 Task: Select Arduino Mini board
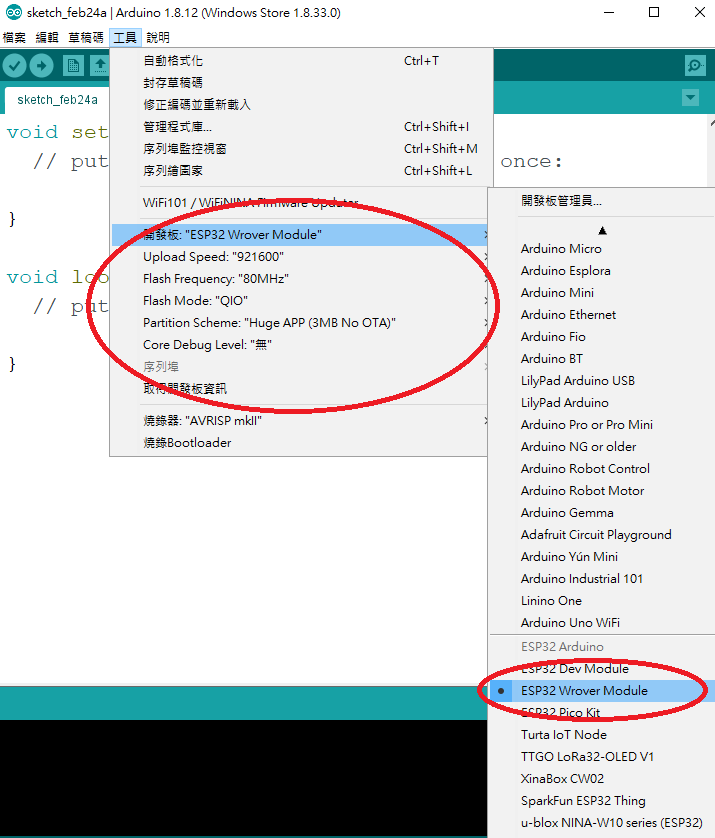pyautogui.click(x=602, y=293)
